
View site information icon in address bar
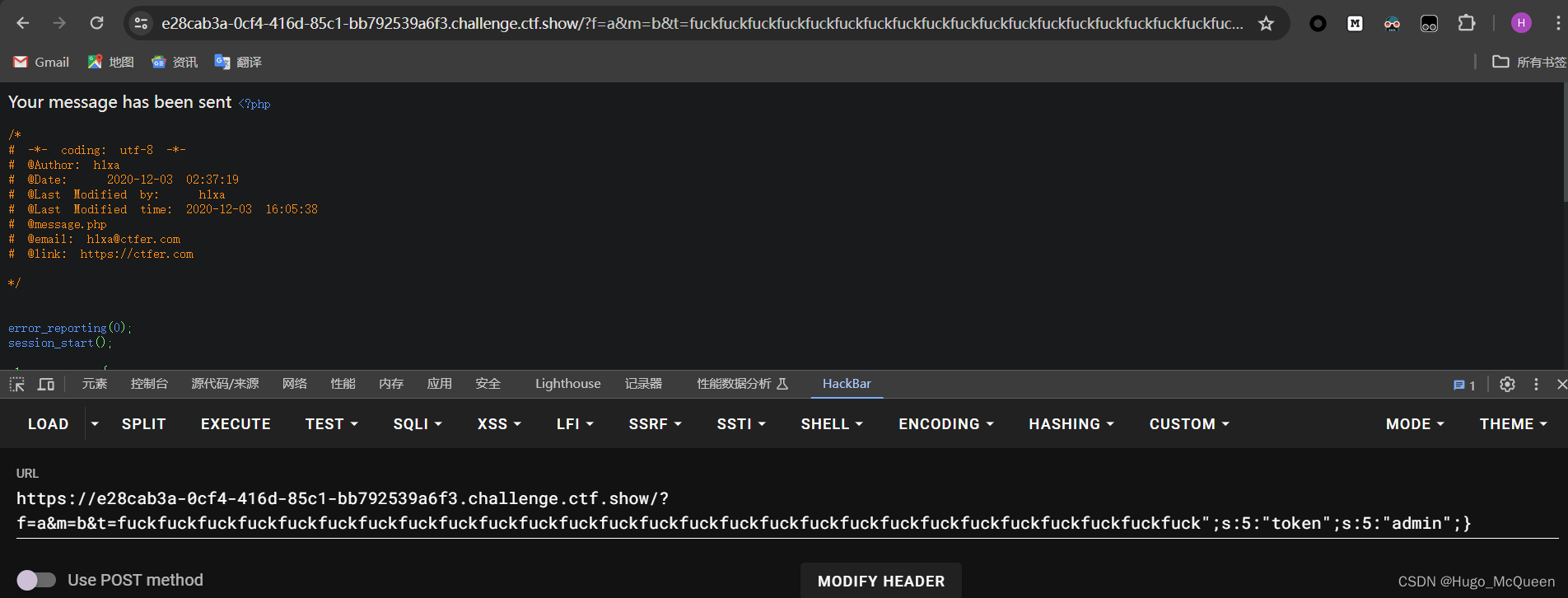141,23
